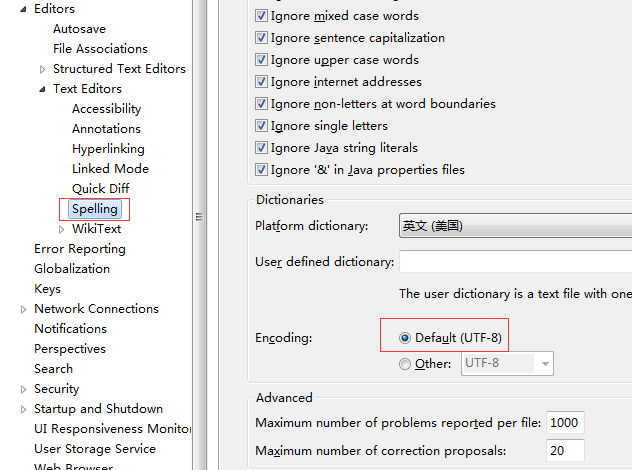Click the sash handle between panes

point(199,217)
